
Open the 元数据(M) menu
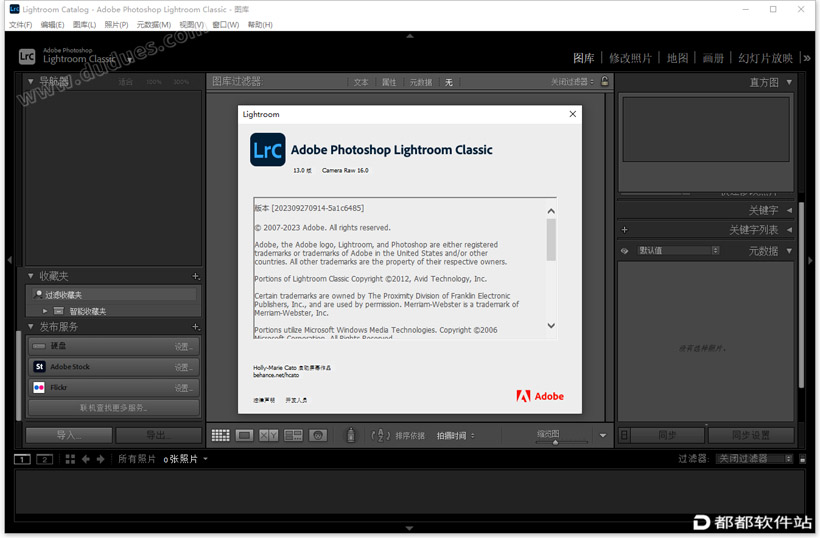(x=154, y=25)
